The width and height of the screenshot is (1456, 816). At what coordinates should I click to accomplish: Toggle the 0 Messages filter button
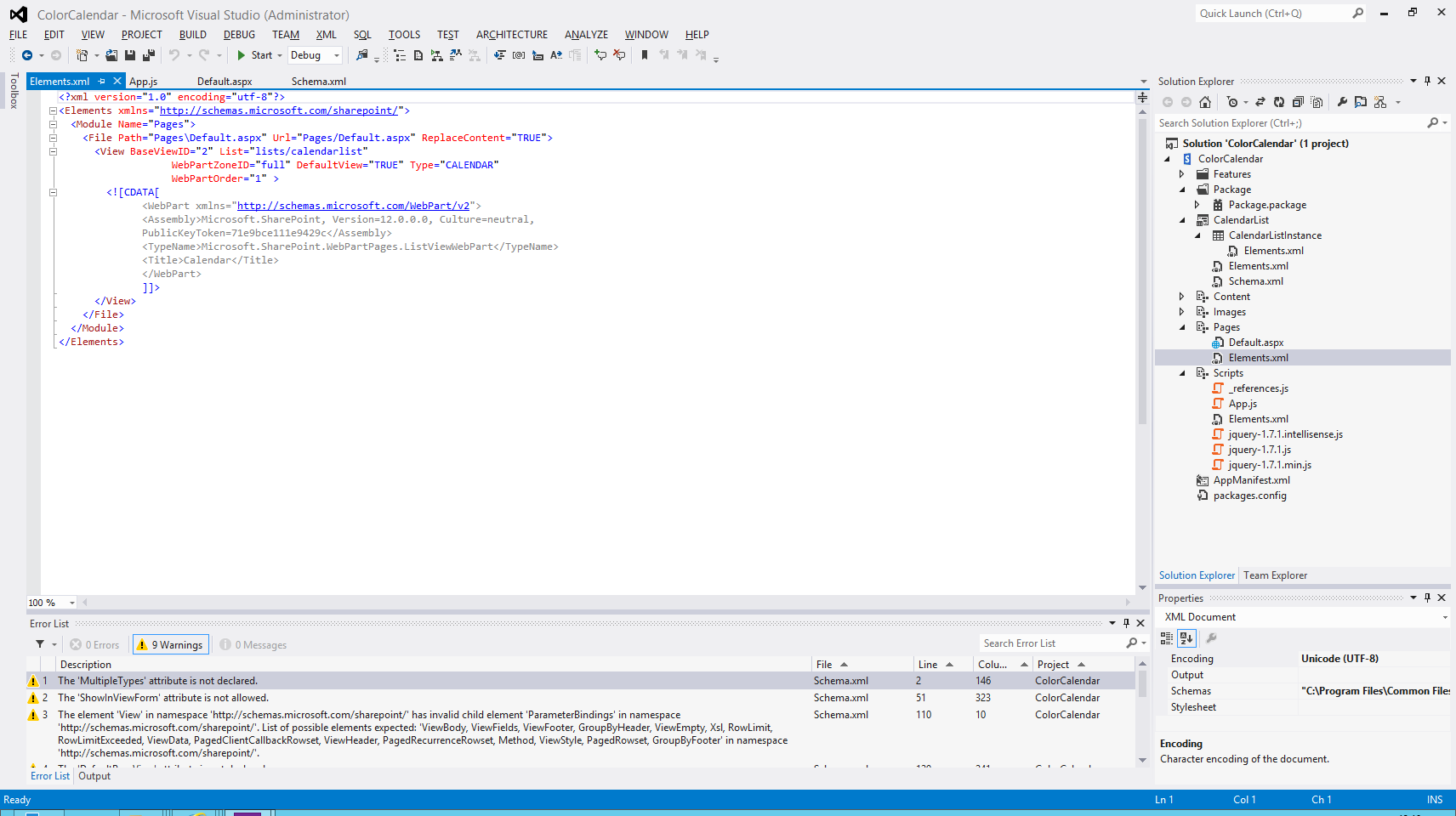point(253,645)
